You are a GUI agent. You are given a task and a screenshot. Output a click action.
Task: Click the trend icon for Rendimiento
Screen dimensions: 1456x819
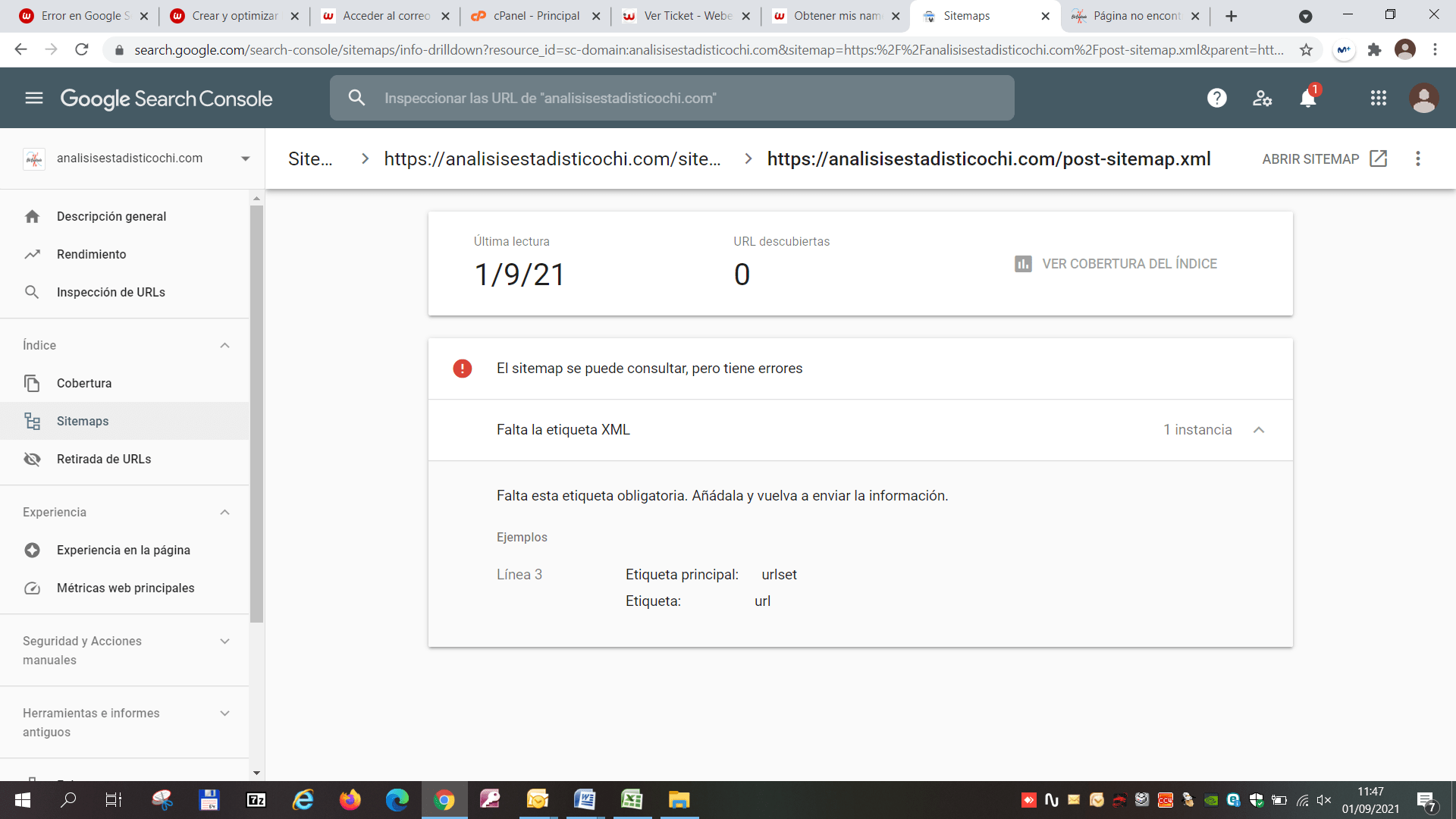(x=32, y=254)
